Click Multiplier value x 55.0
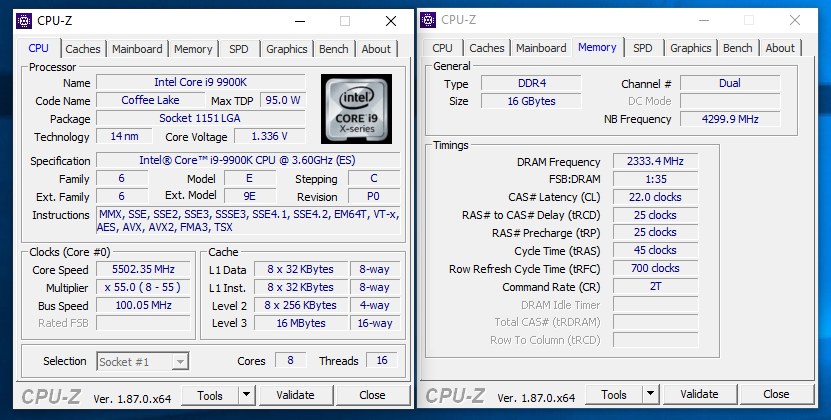 (143, 287)
